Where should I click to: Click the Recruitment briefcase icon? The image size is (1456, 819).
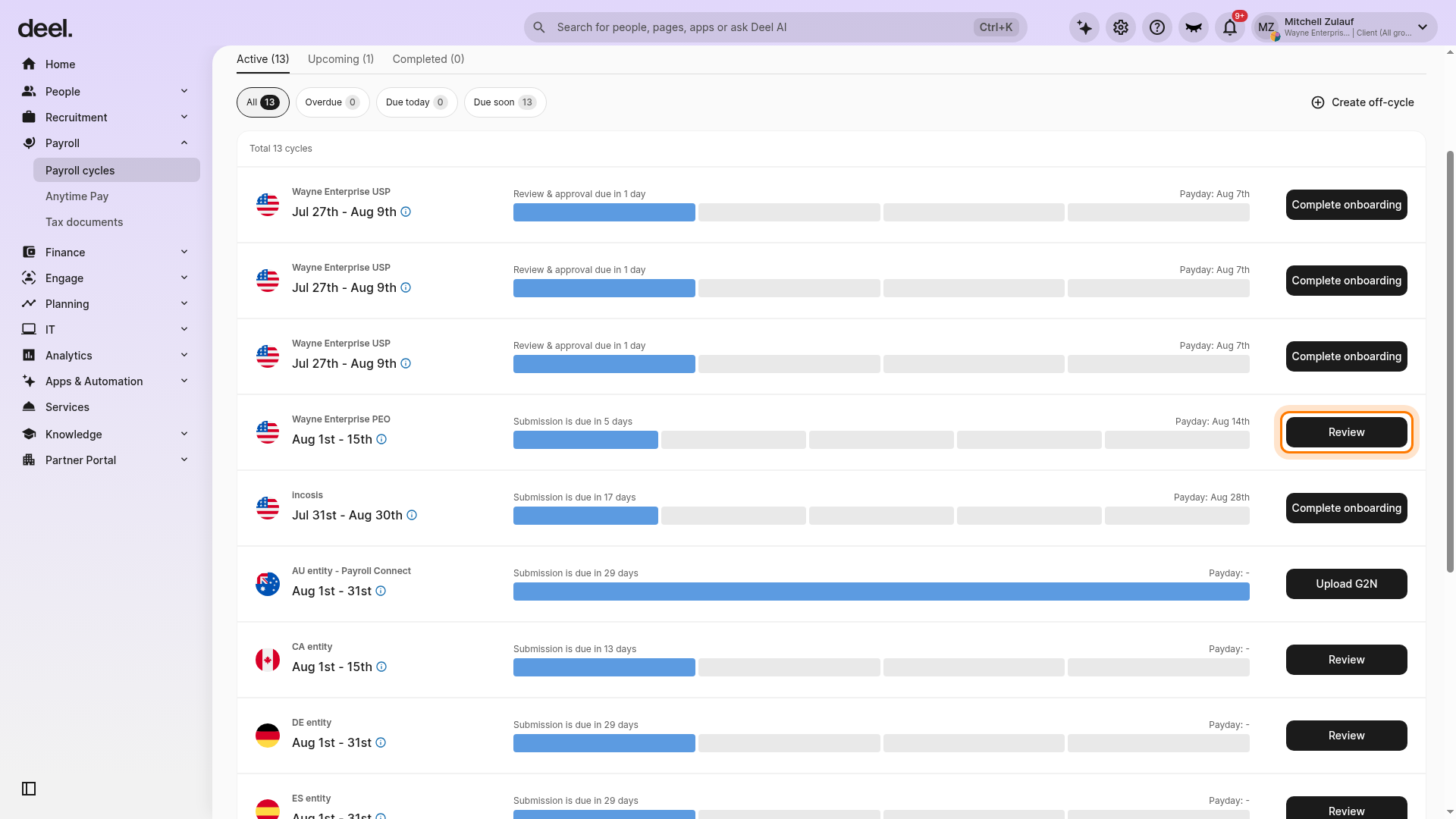[x=29, y=118]
